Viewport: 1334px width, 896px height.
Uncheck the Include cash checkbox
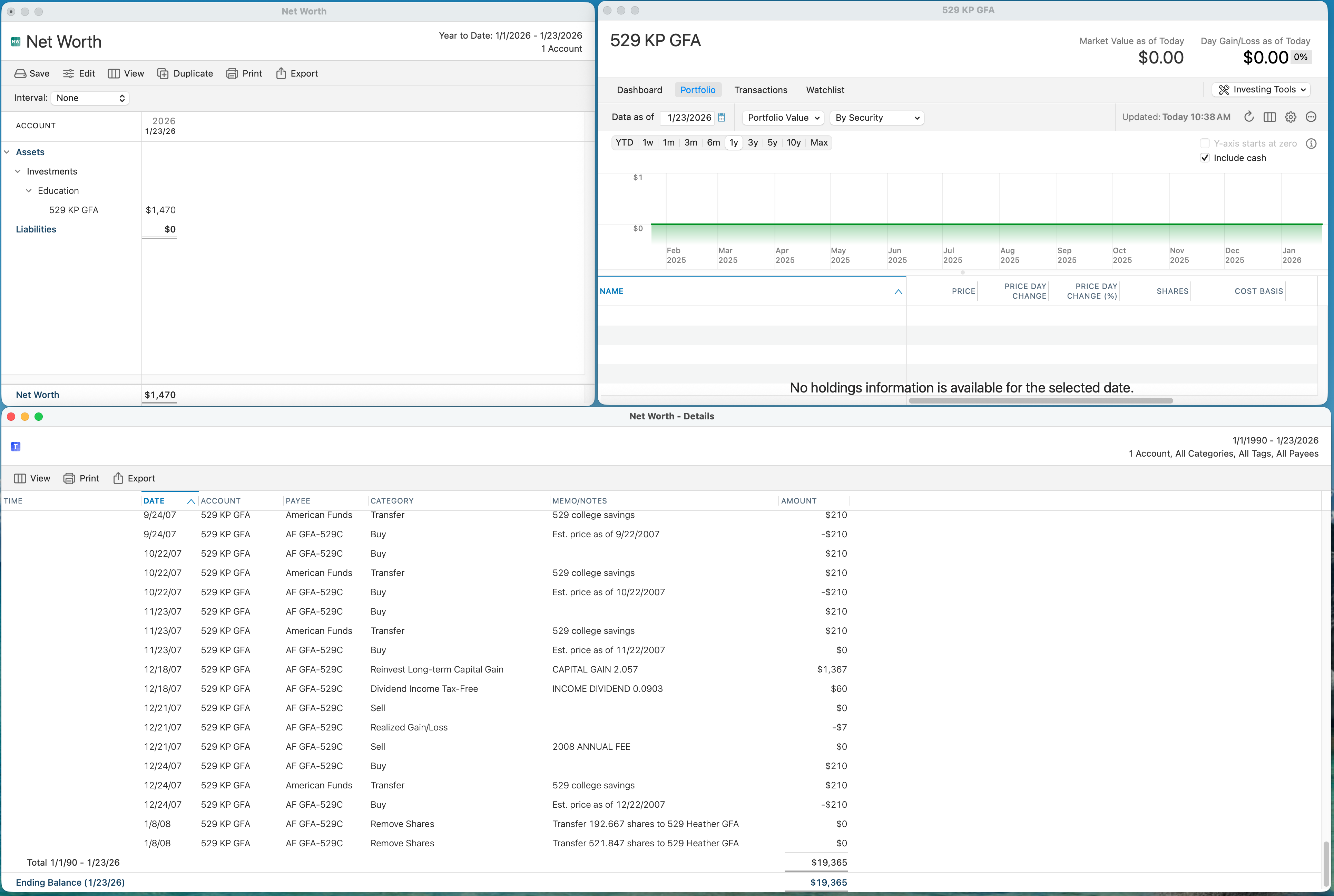pyautogui.click(x=1205, y=158)
